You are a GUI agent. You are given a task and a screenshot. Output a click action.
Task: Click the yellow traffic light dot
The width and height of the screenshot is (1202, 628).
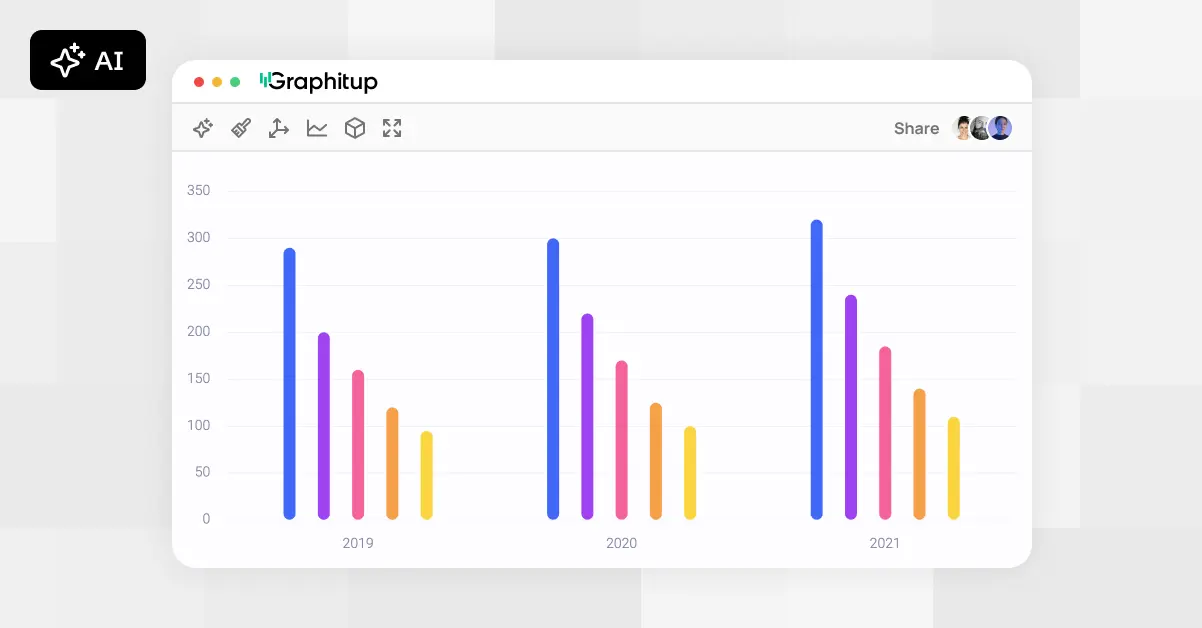point(216,82)
